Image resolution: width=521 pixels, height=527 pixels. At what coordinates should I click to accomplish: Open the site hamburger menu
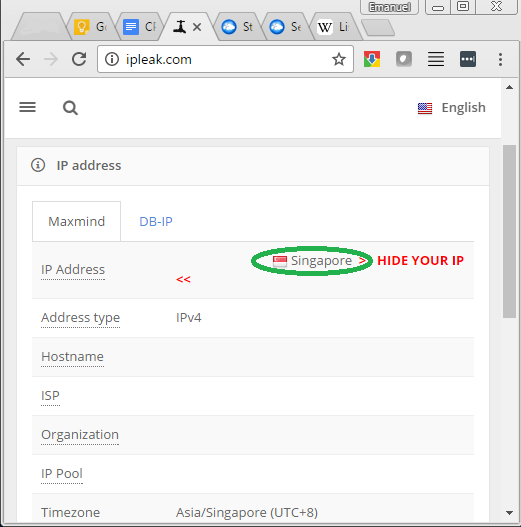[27, 108]
